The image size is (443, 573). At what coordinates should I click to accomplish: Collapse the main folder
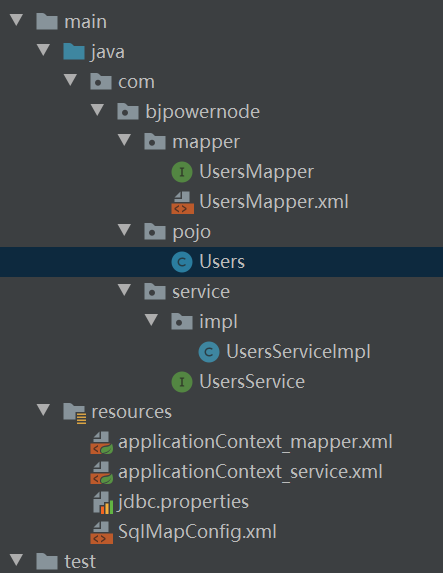16,20
